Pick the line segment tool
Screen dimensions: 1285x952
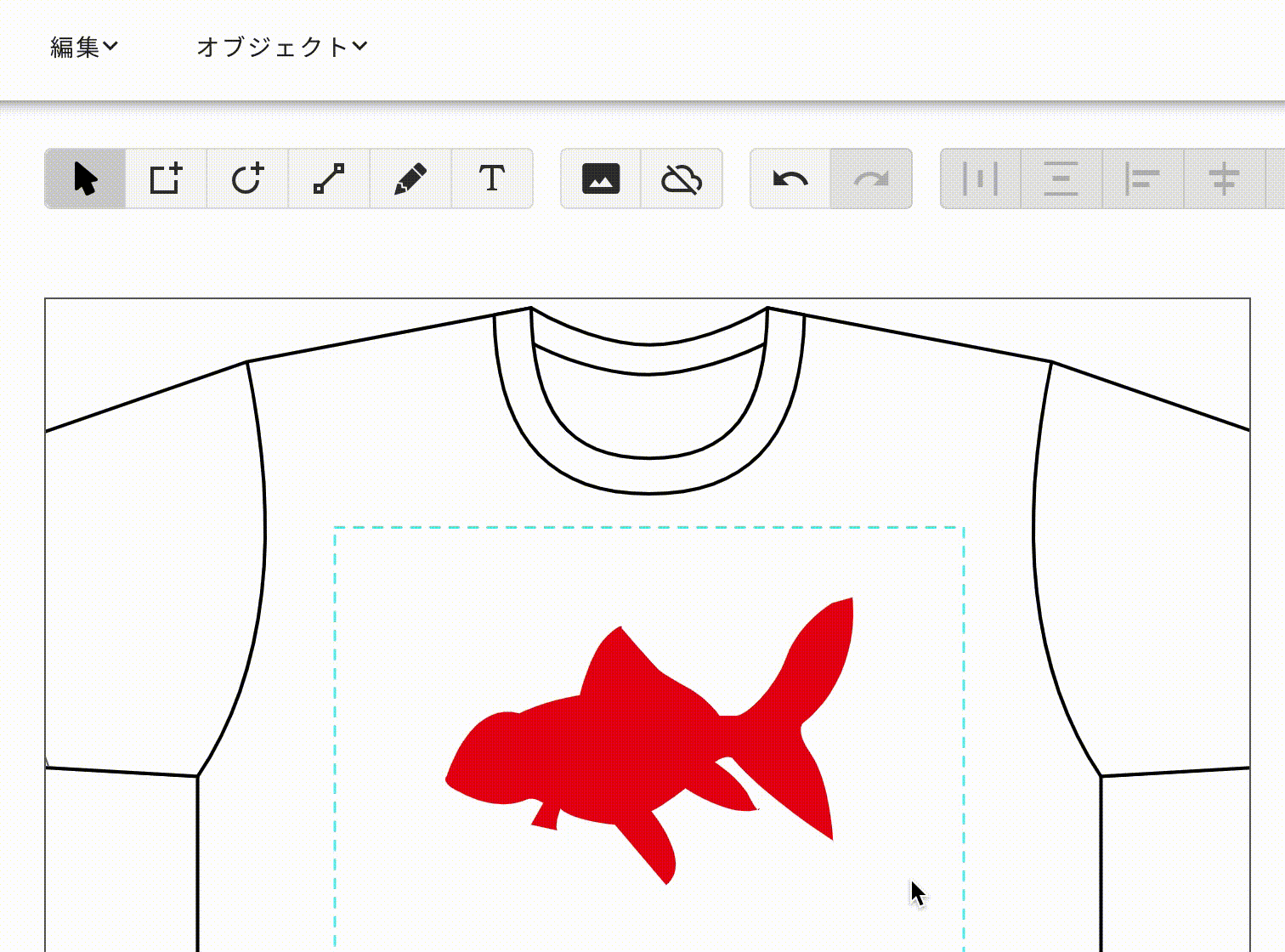329,179
